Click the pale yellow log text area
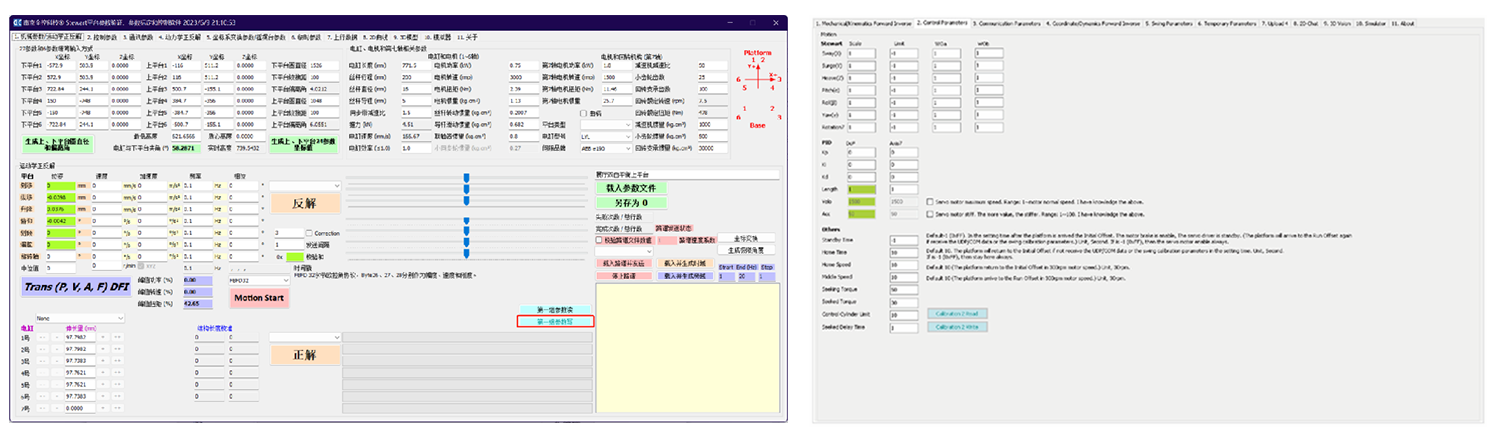Screen dimensions: 1500x437 coord(686,347)
